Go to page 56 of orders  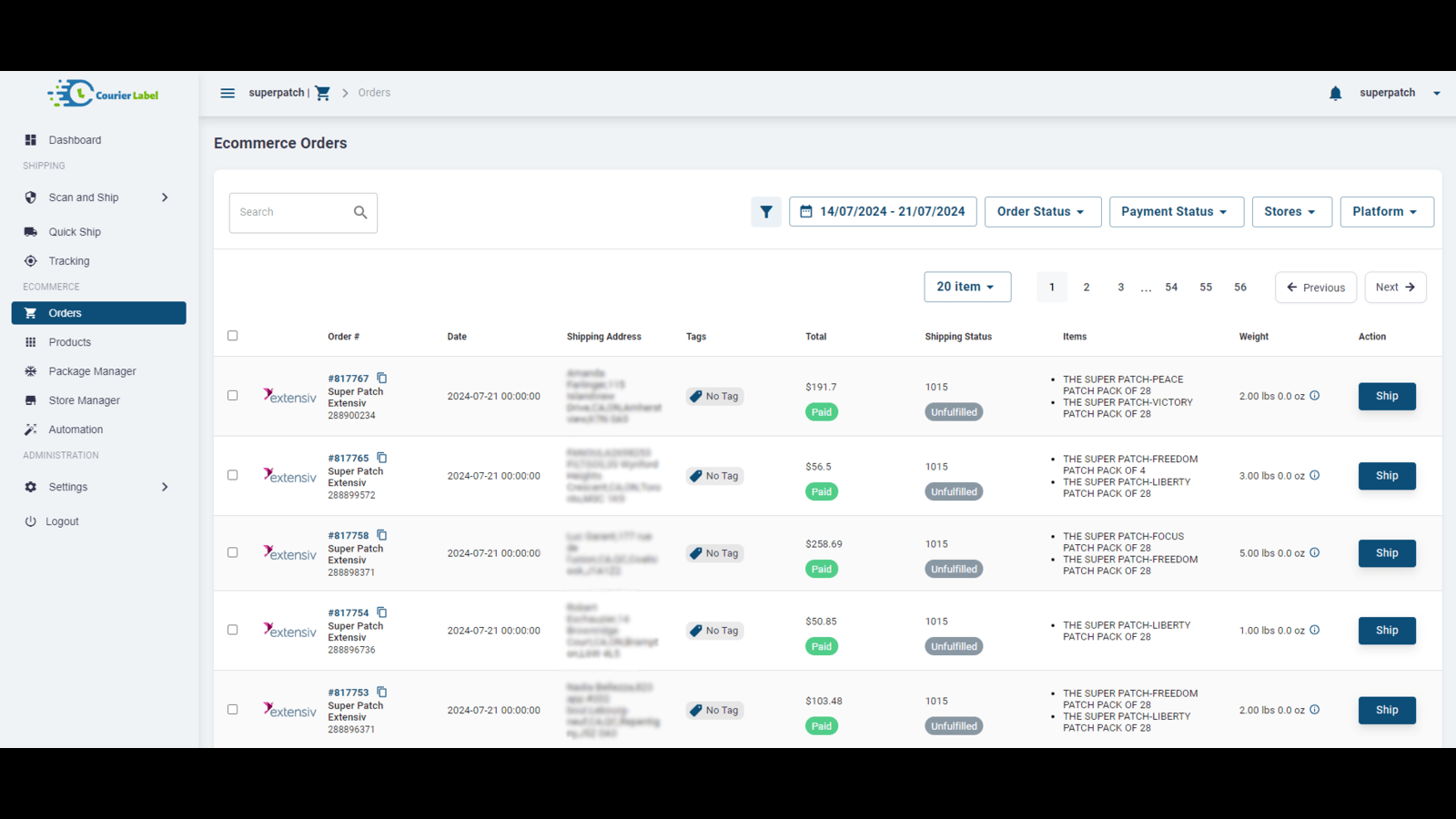[x=1240, y=288]
